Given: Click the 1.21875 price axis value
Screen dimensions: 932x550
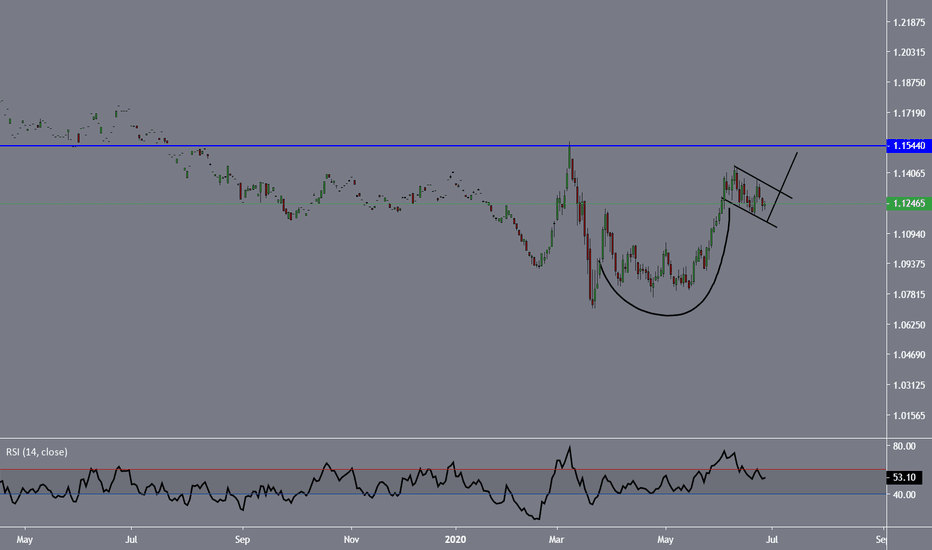Looking at the screenshot, I should [x=909, y=23].
